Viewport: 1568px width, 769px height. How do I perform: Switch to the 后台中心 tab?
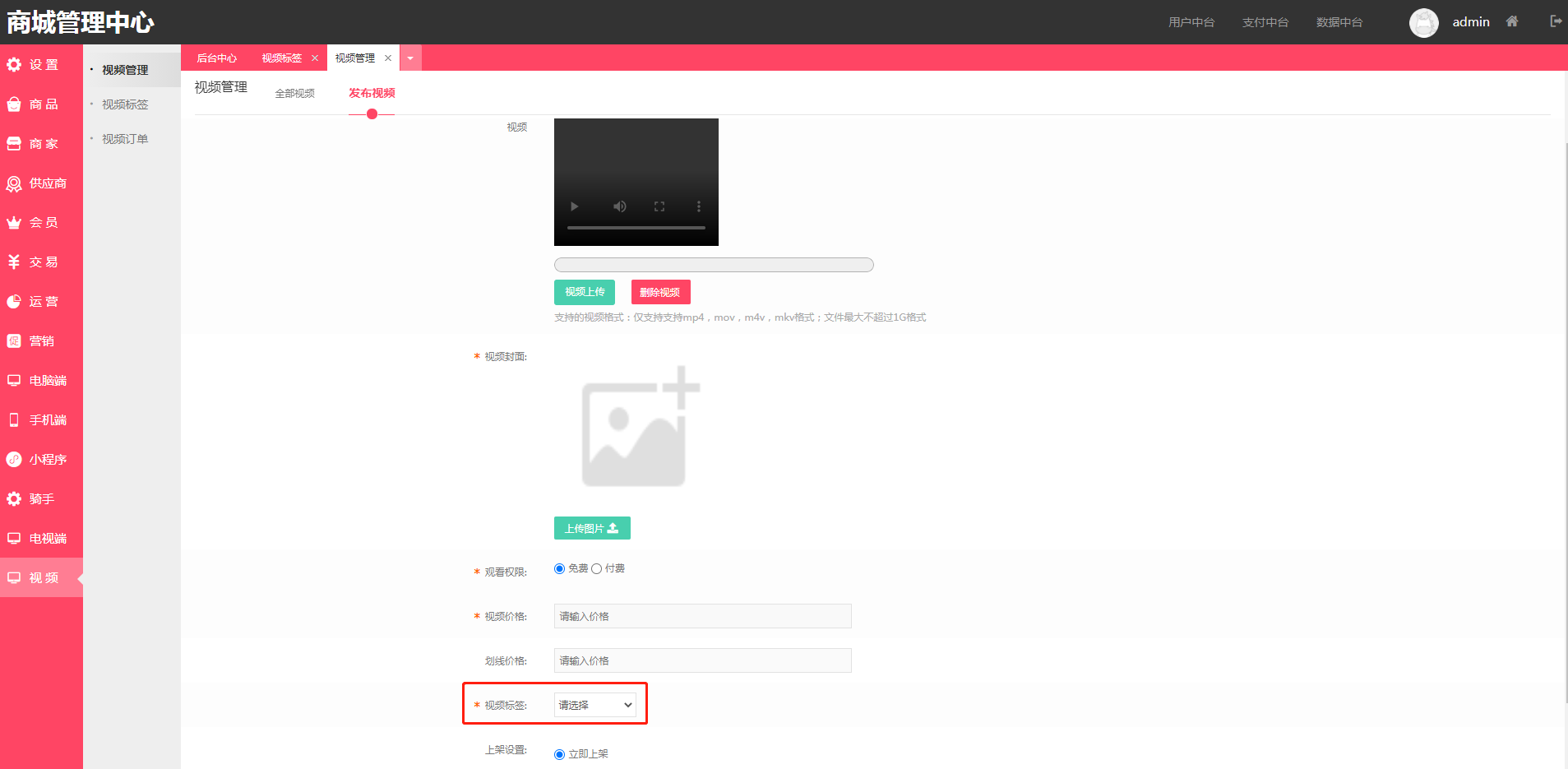pyautogui.click(x=216, y=58)
